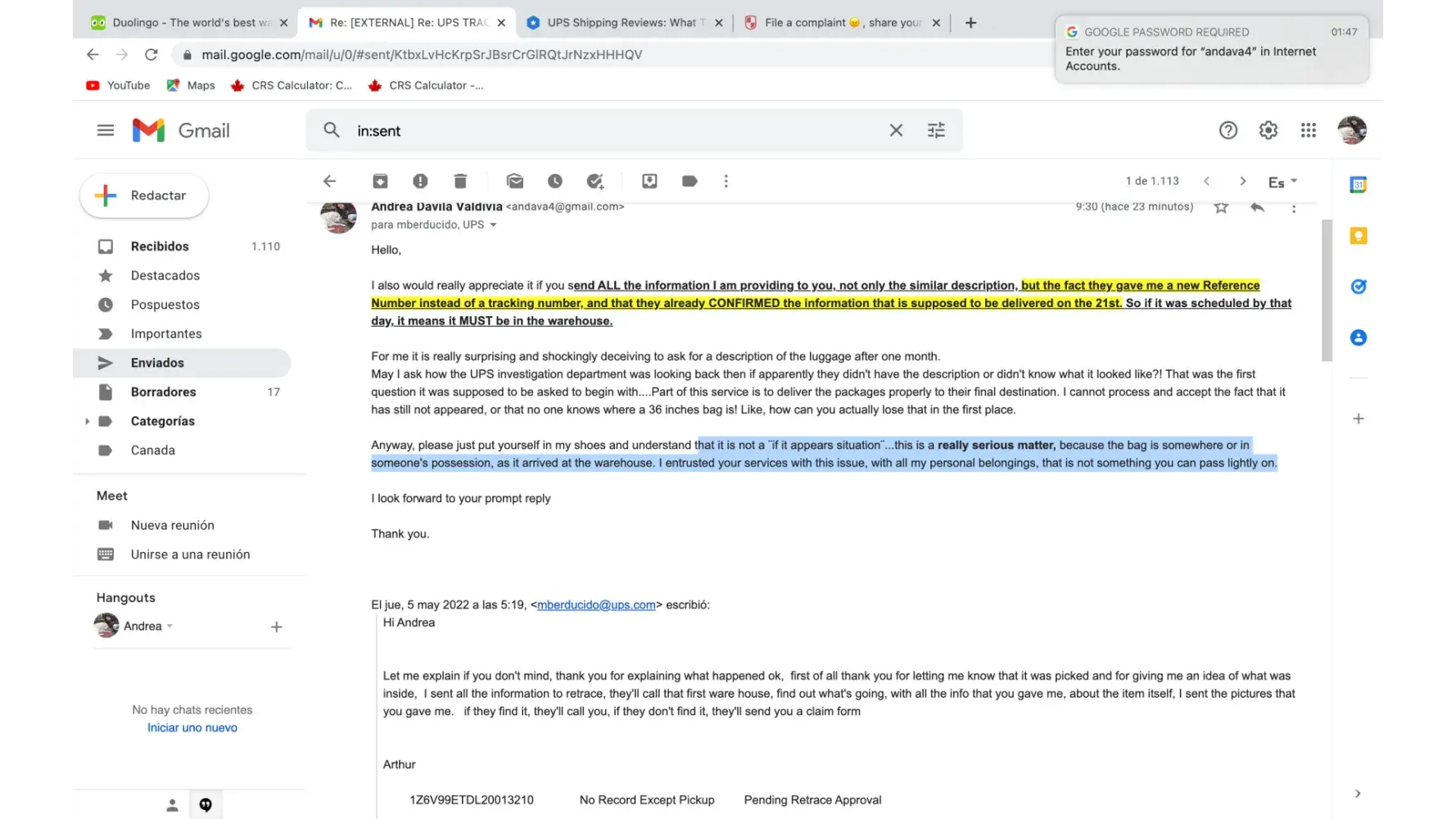Switch to UPS Shipping Reviews tab
The width and height of the screenshot is (1456, 819).
tap(626, 23)
